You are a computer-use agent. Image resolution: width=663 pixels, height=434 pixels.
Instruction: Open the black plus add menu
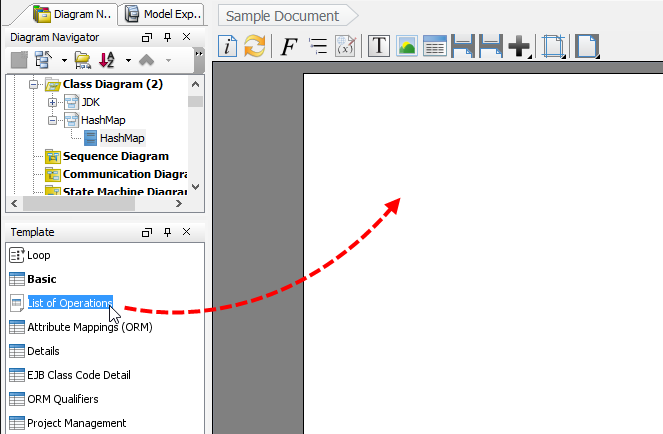click(519, 46)
